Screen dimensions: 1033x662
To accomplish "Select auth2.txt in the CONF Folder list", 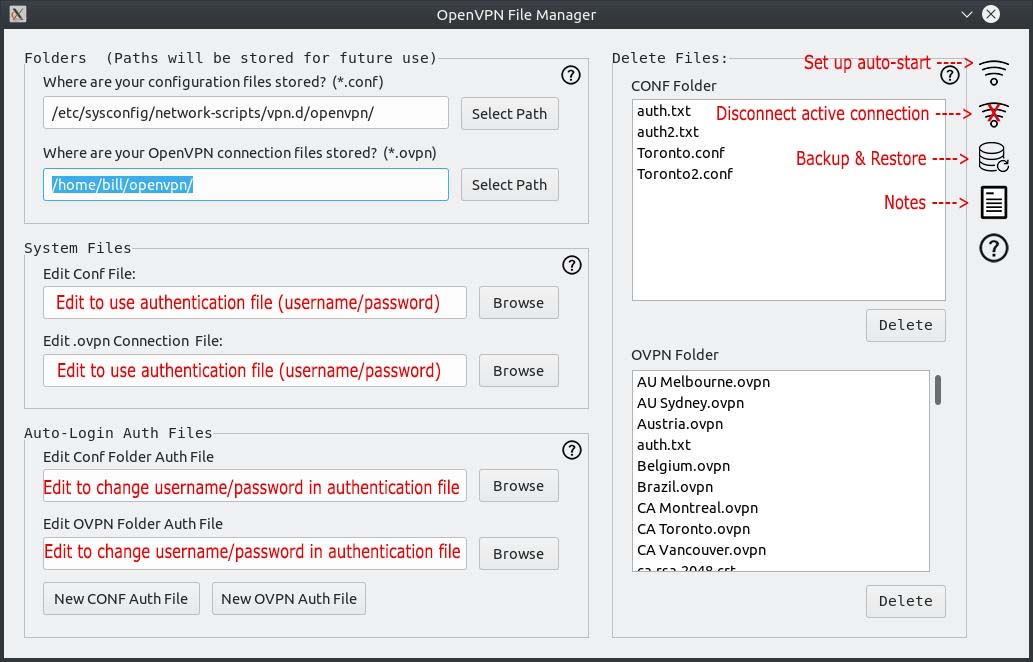I will click(x=789, y=132).
